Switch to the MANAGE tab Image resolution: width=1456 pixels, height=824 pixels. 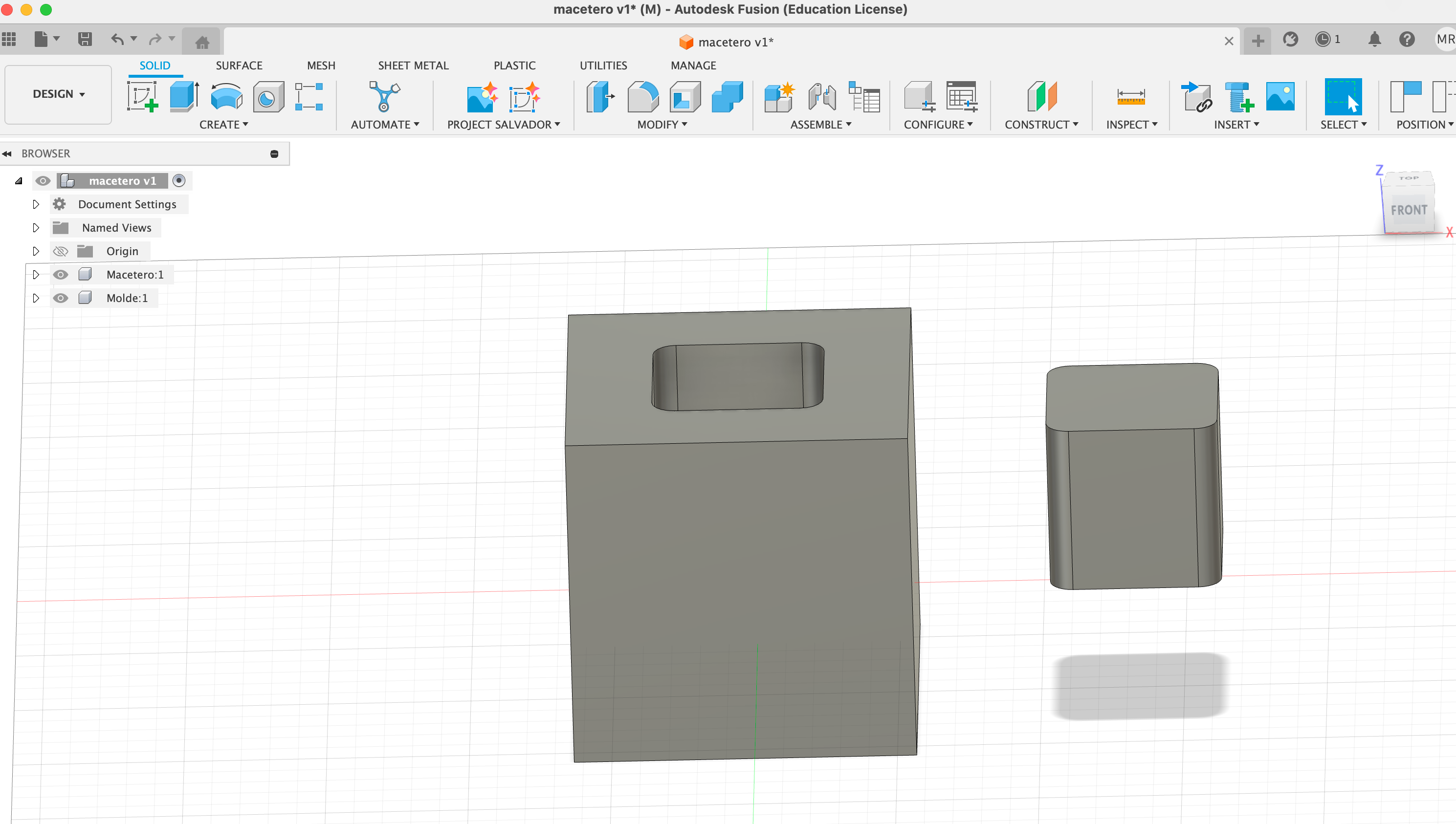pyautogui.click(x=693, y=65)
